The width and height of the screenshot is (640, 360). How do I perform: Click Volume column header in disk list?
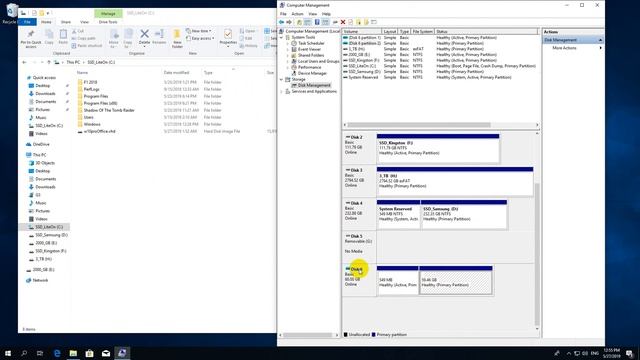coord(362,31)
